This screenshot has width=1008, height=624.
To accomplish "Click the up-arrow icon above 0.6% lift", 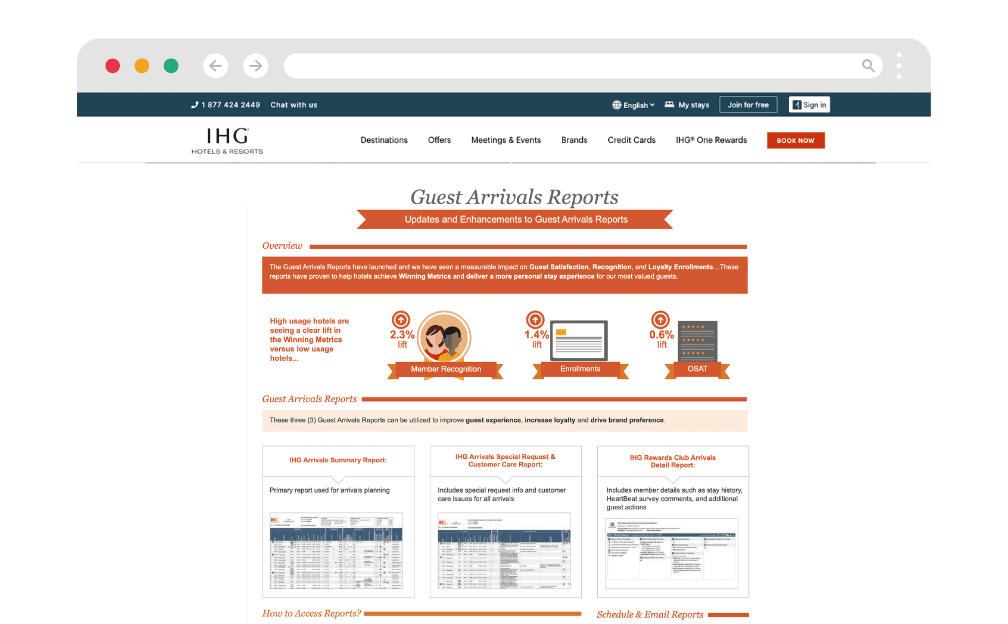I will [x=660, y=319].
